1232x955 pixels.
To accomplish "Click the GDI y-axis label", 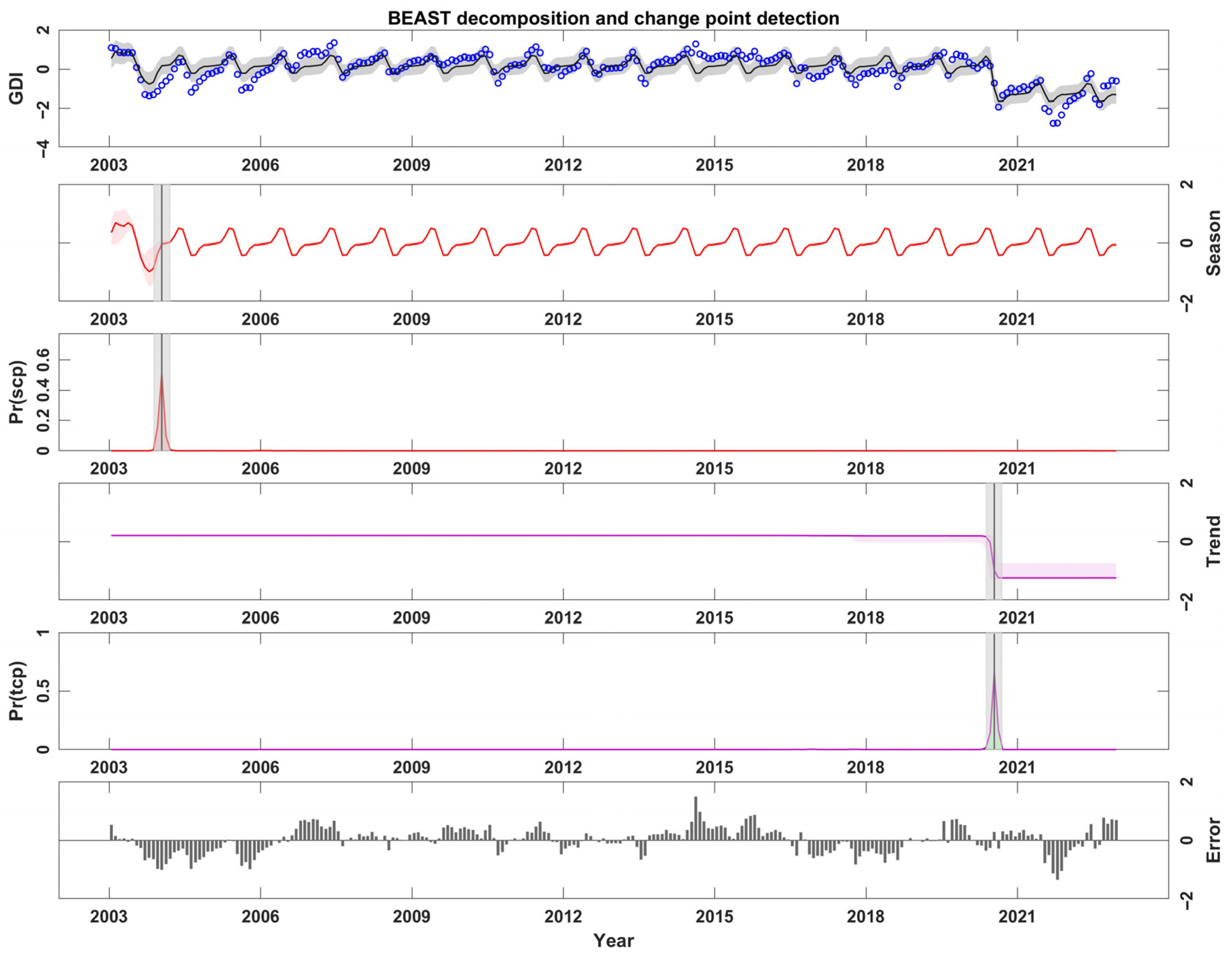I will (16, 88).
